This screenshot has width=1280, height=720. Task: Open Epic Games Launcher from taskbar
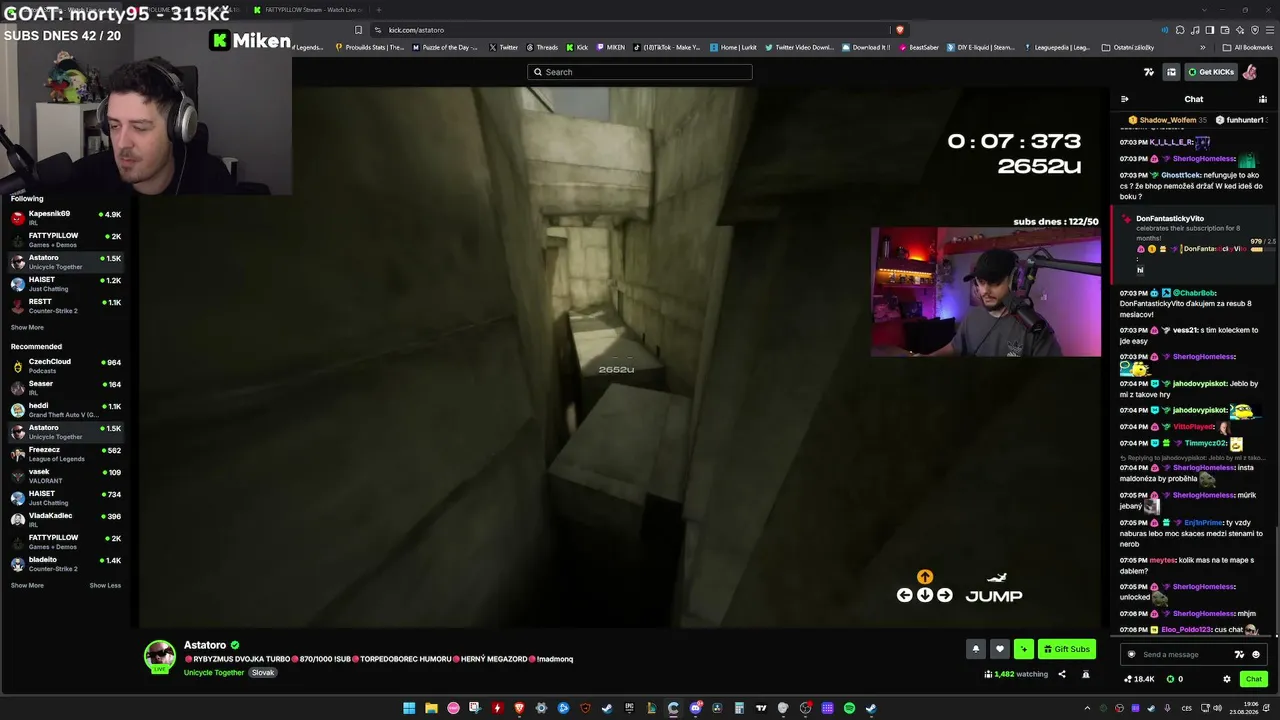(629, 708)
